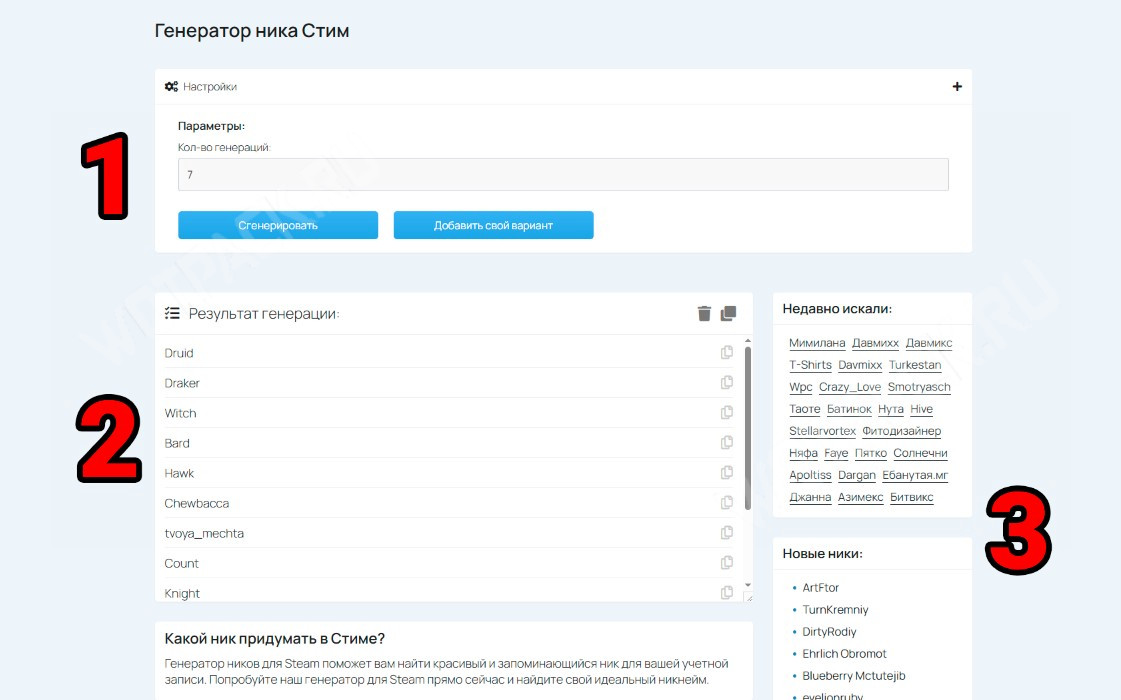Open the Wpc recent search link
The image size is (1121, 700).
(x=801, y=387)
